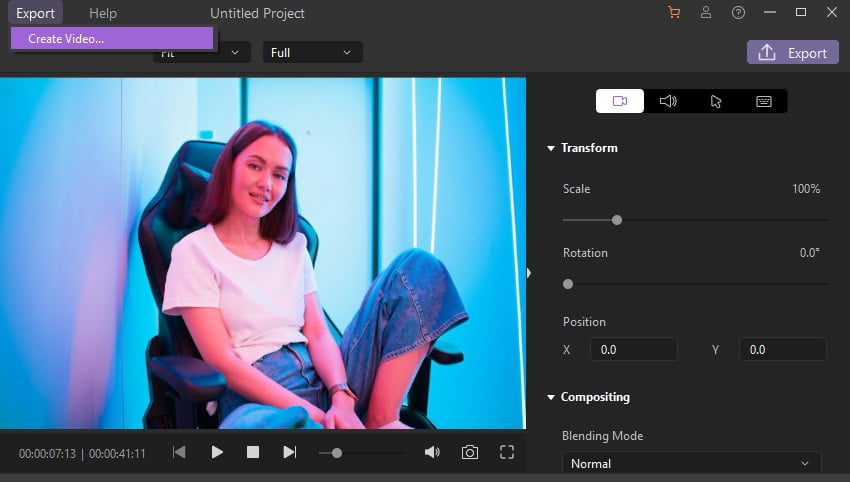Maximize the application window
850x482 pixels.
(801, 12)
